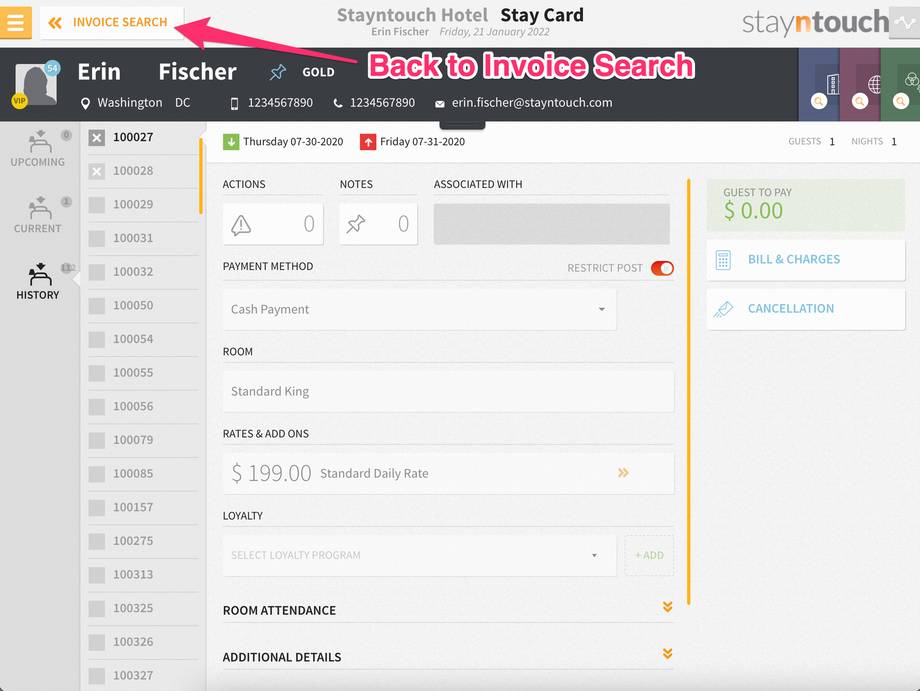Switch to the Current reservations tab
This screenshot has height=691, width=920.
38,215
